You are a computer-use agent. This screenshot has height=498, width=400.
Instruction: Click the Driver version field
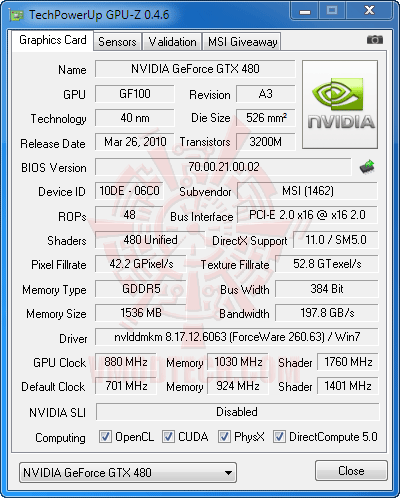237,337
